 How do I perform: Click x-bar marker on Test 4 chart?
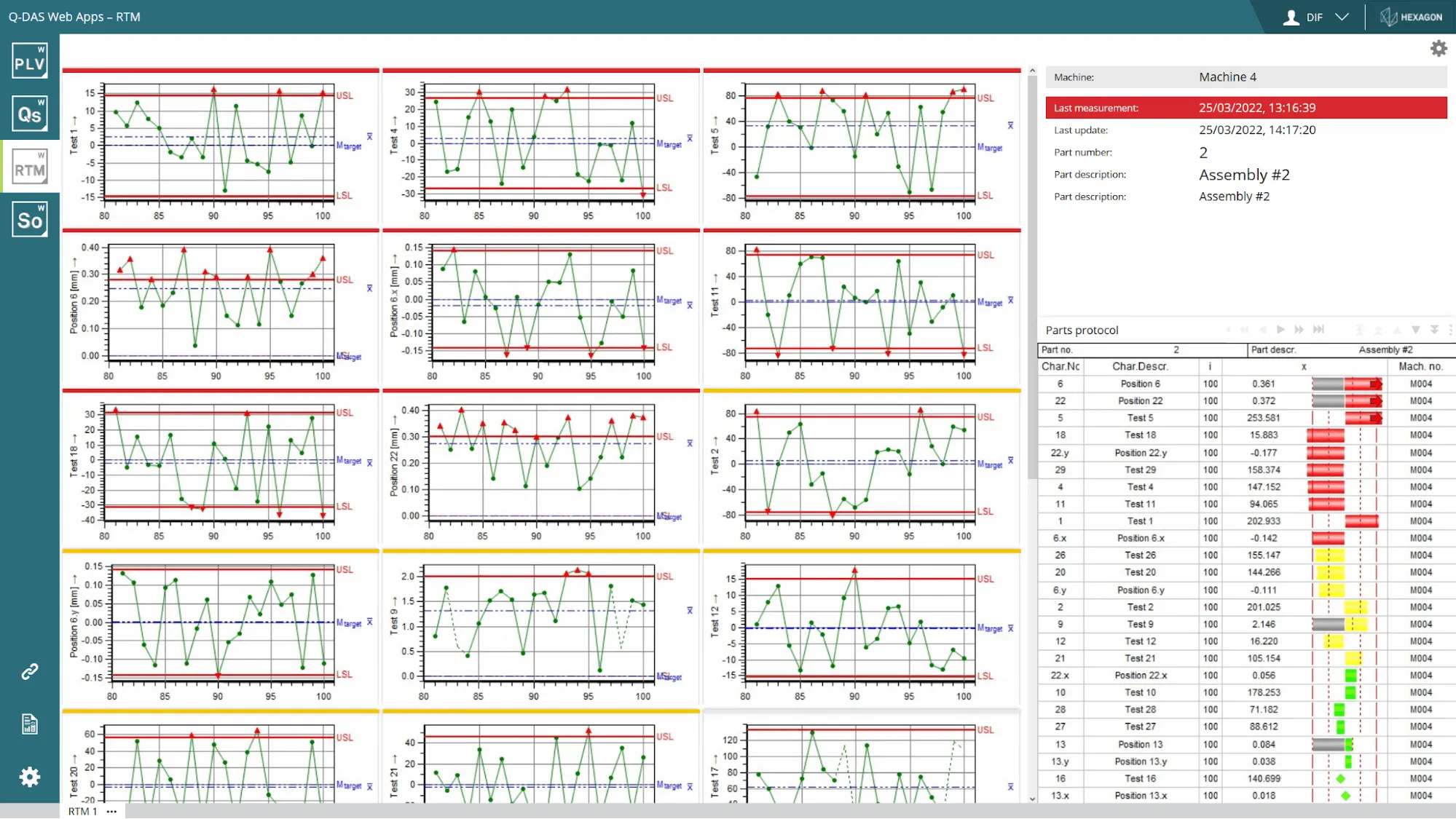690,138
